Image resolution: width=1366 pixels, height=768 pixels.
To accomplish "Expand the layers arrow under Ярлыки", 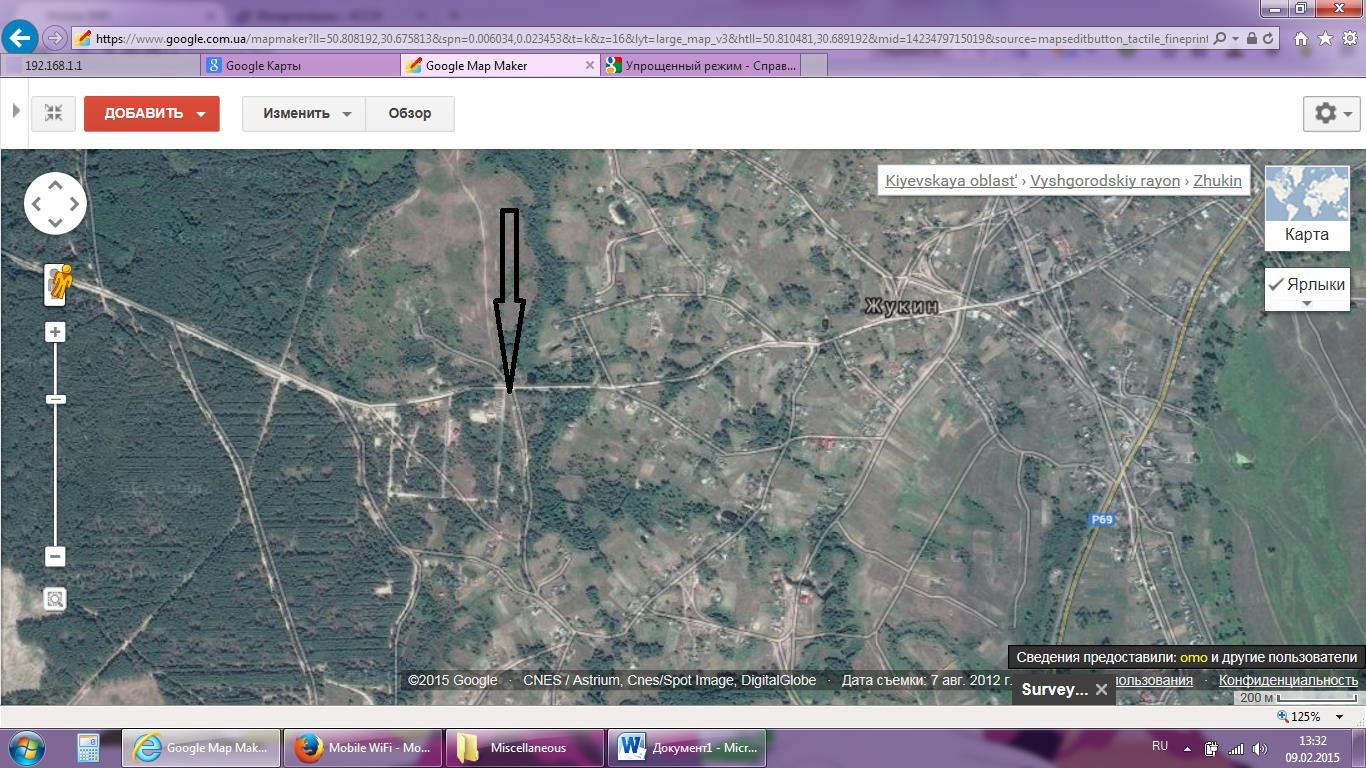I will (x=1307, y=304).
